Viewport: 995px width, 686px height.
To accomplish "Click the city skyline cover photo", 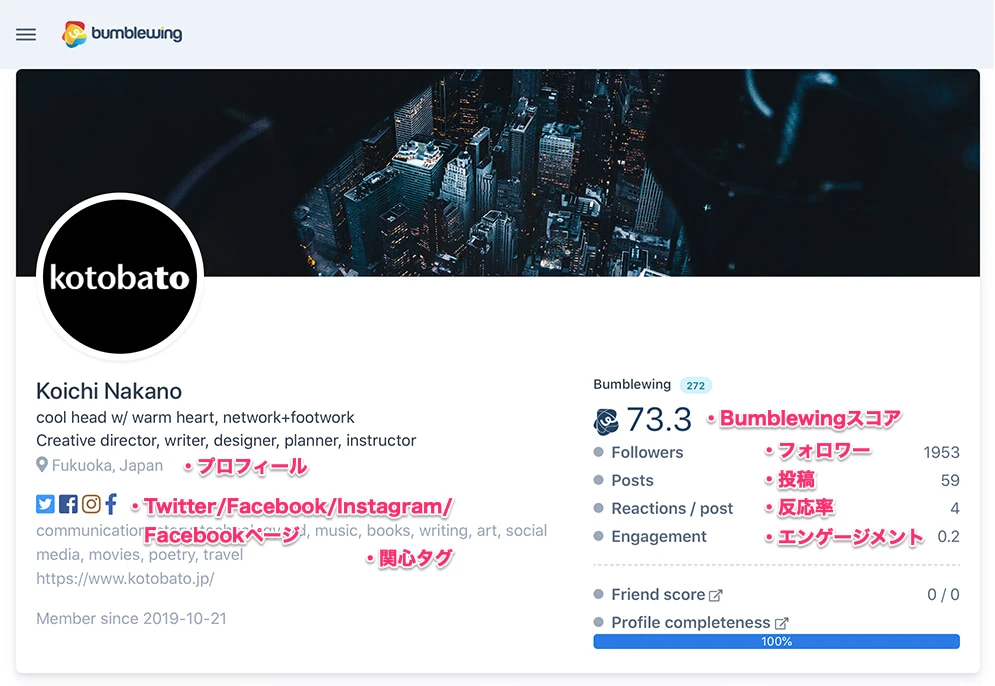I will pos(498,173).
